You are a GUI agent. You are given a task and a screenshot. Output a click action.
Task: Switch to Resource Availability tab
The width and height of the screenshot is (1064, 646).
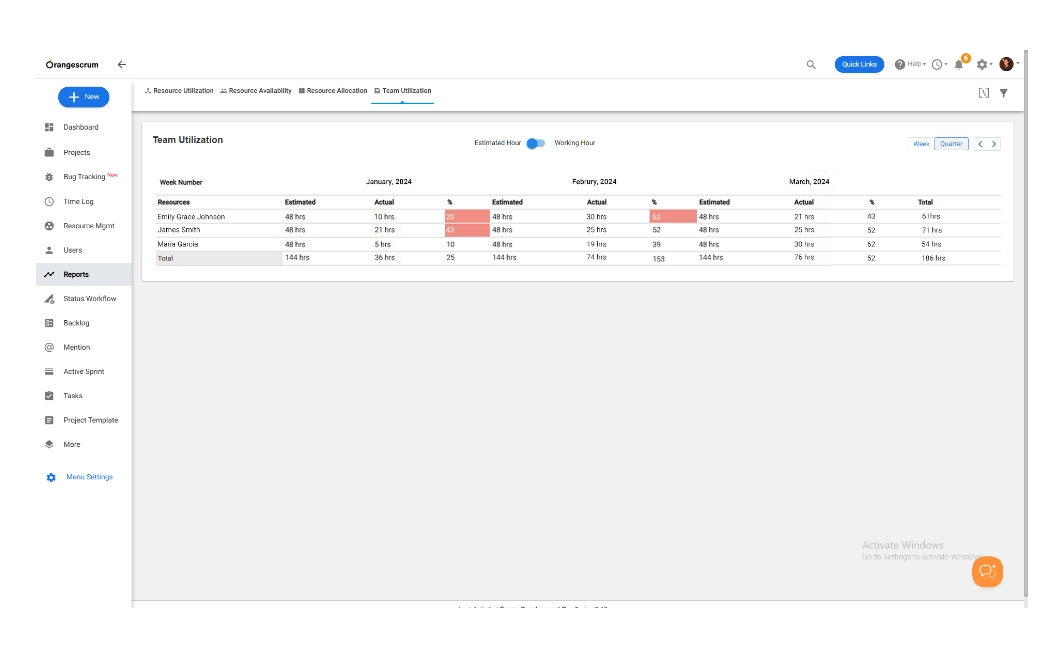256,91
